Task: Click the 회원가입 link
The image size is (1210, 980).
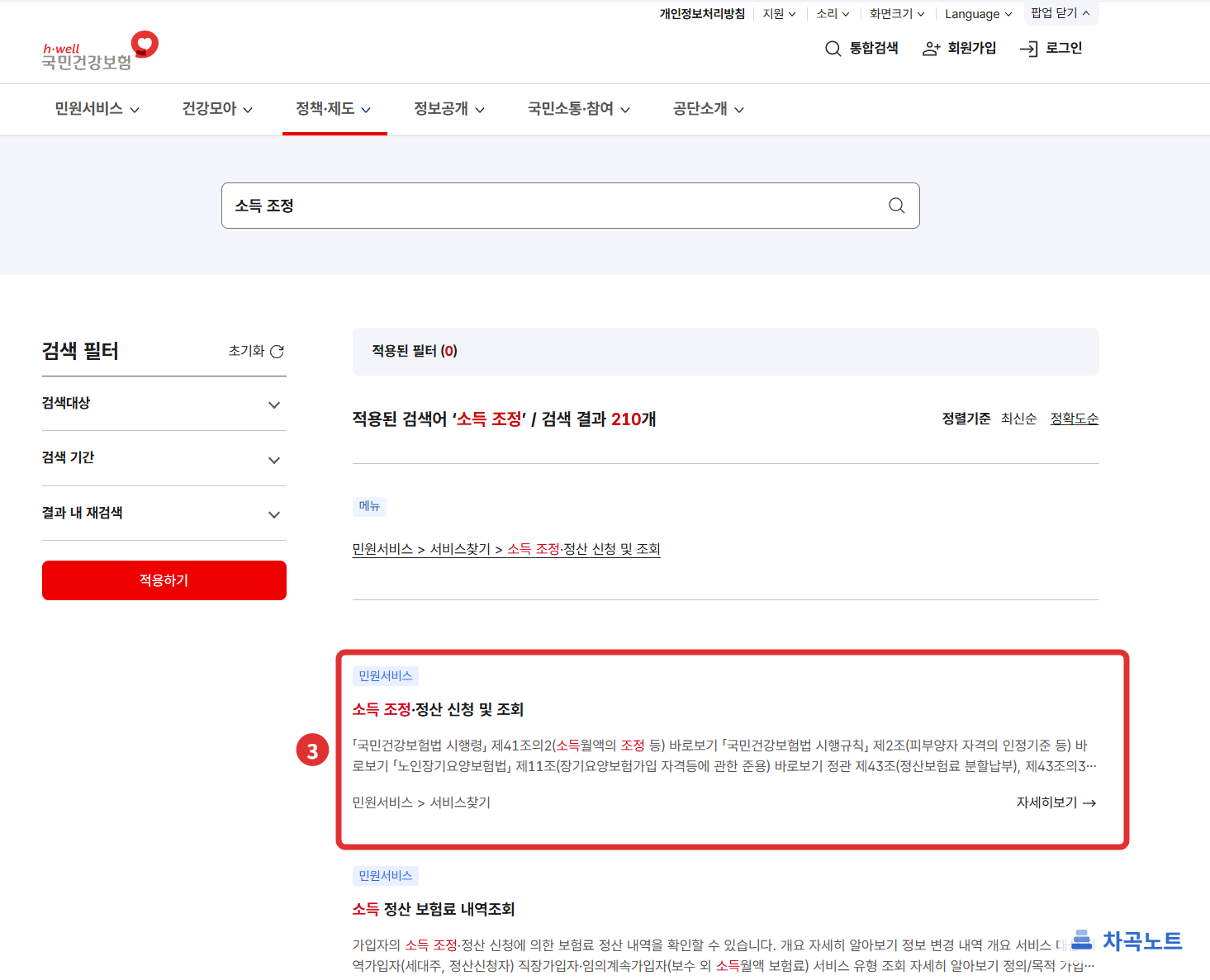Action: click(x=960, y=49)
